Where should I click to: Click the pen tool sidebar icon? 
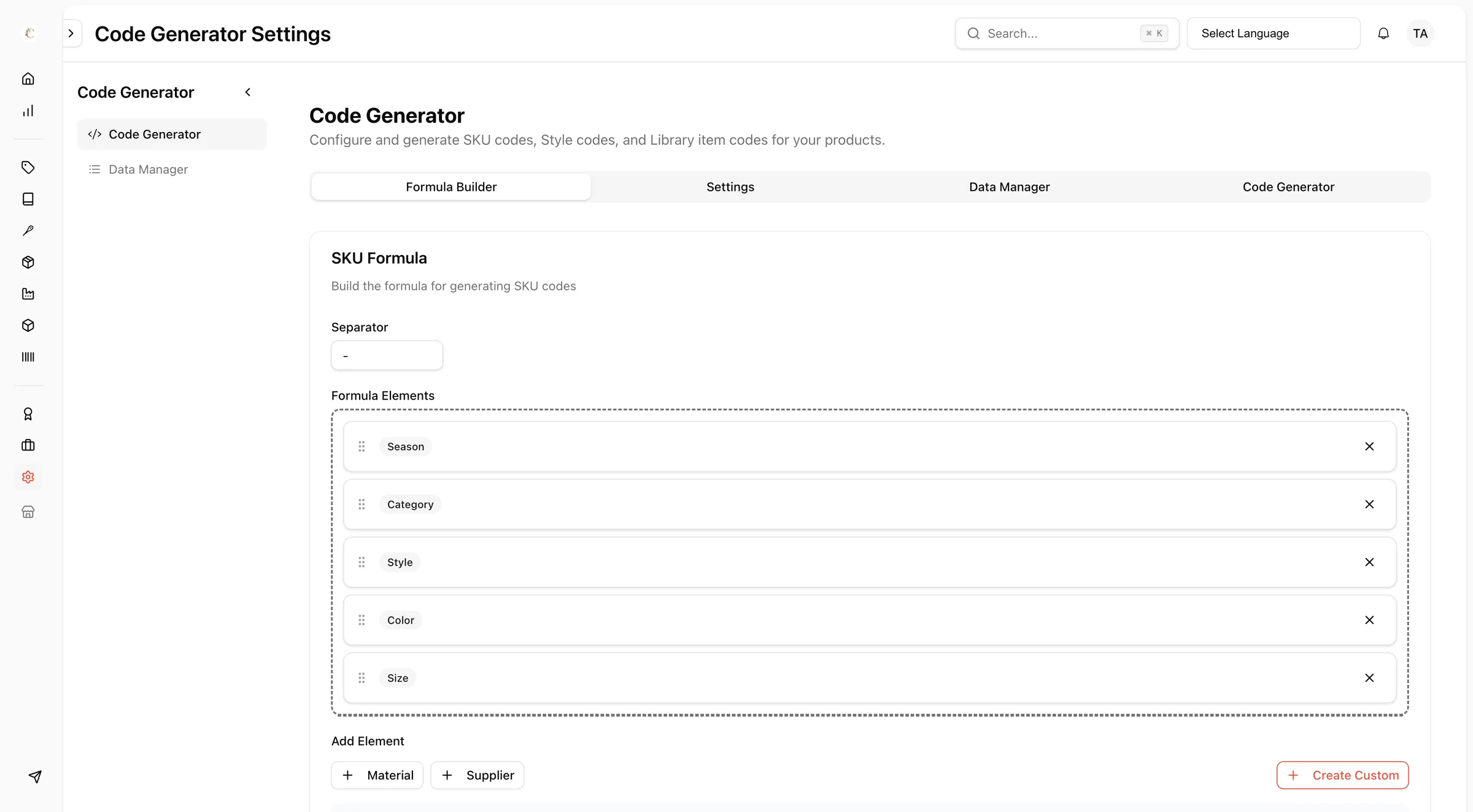28,231
